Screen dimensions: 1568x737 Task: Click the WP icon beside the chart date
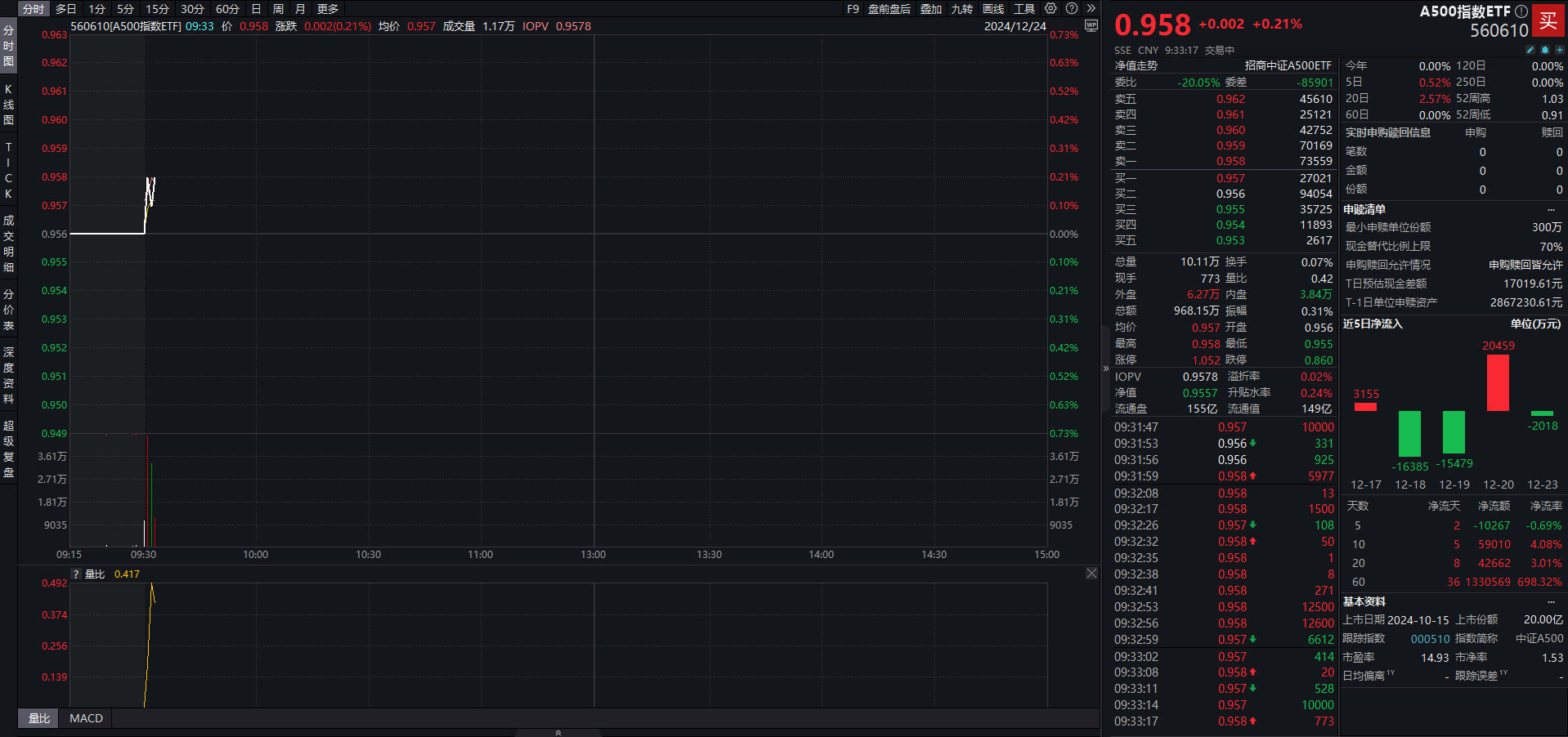(x=1091, y=26)
